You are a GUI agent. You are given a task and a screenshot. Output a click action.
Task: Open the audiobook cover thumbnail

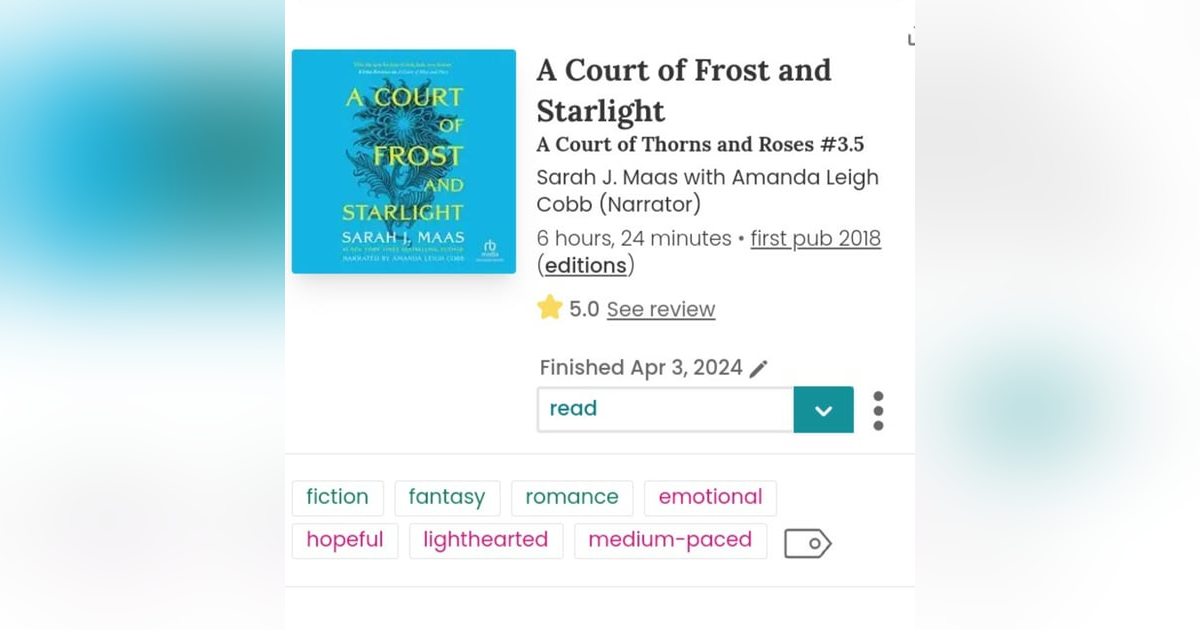[x=403, y=161]
